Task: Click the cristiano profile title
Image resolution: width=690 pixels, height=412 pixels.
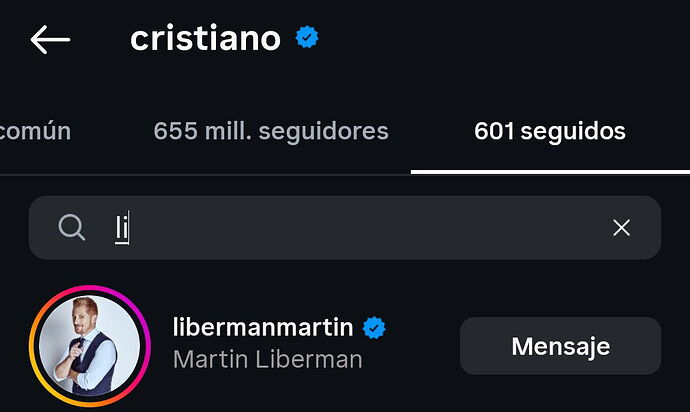Action: coord(206,38)
